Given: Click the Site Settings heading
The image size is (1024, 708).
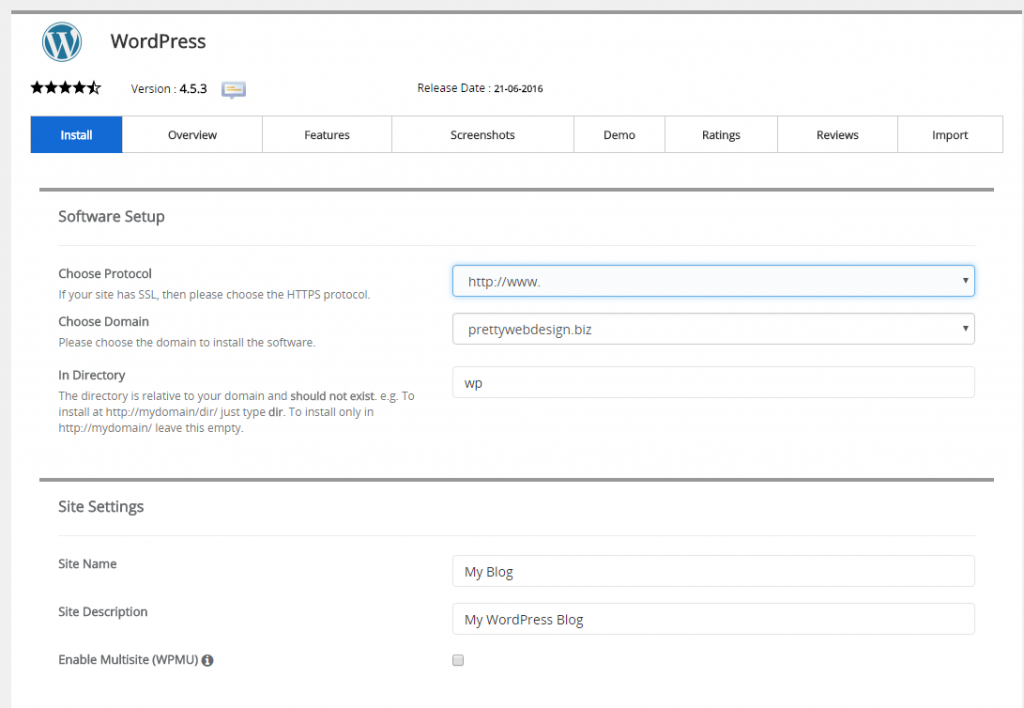Looking at the screenshot, I should coord(101,506).
